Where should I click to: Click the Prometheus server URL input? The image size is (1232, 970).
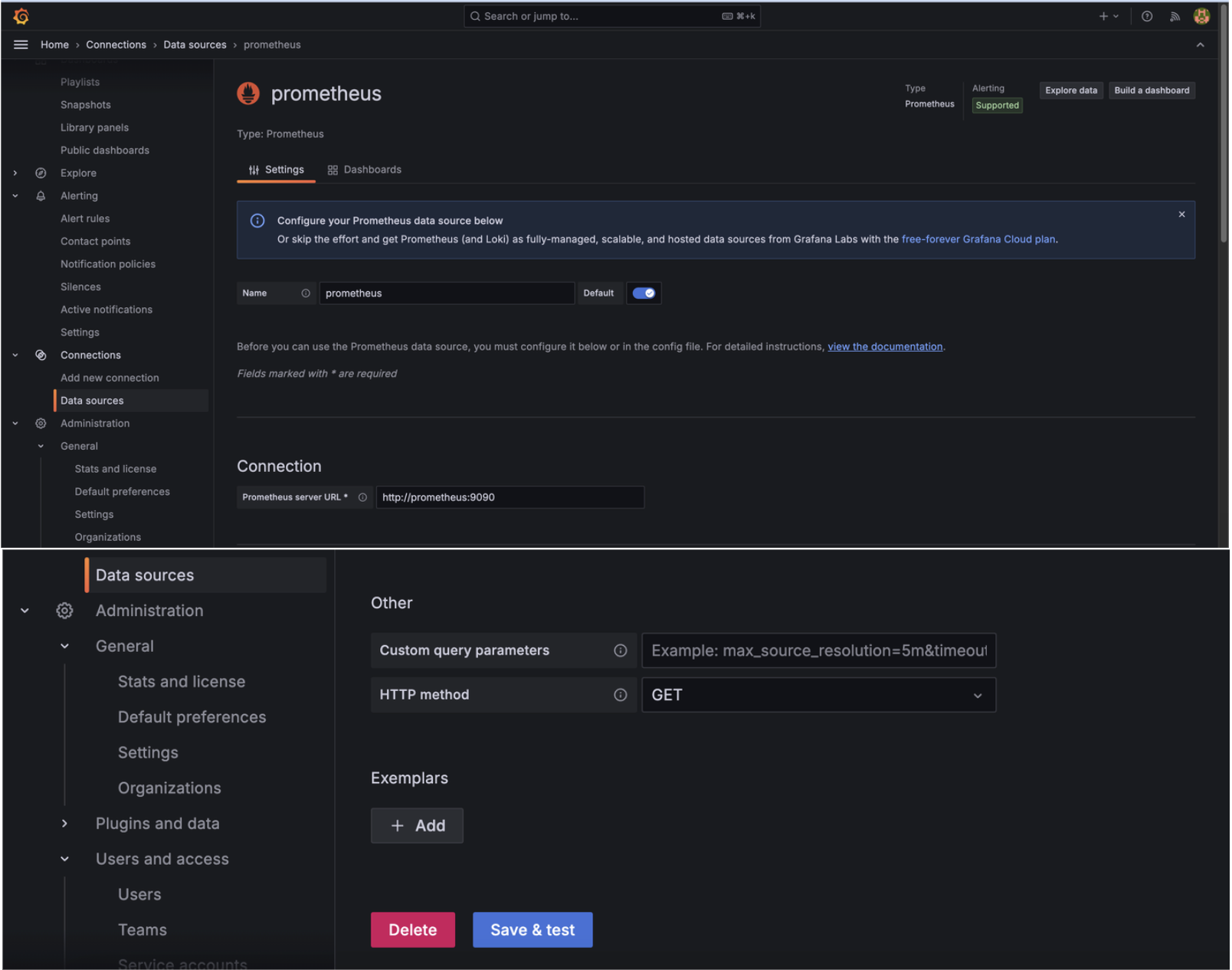click(510, 497)
